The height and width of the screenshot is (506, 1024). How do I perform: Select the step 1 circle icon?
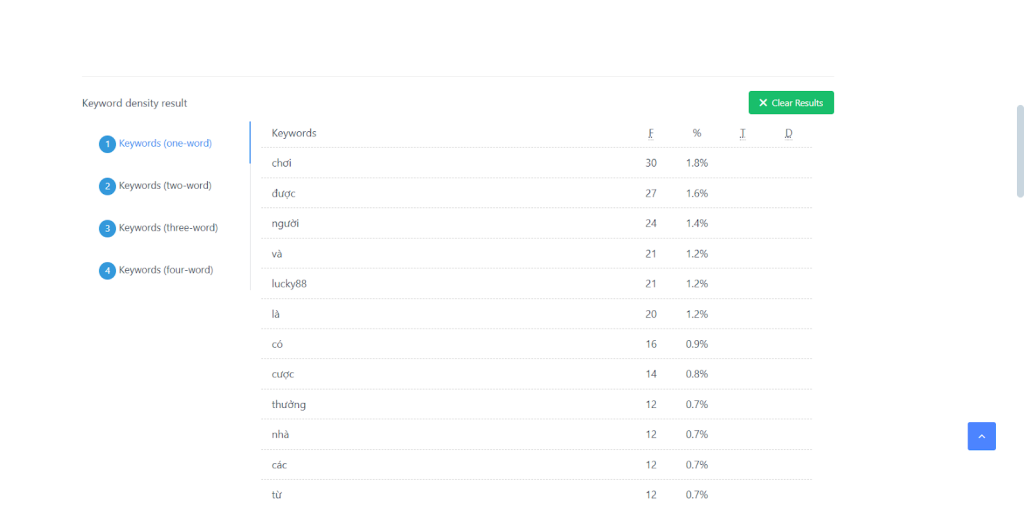tap(107, 144)
